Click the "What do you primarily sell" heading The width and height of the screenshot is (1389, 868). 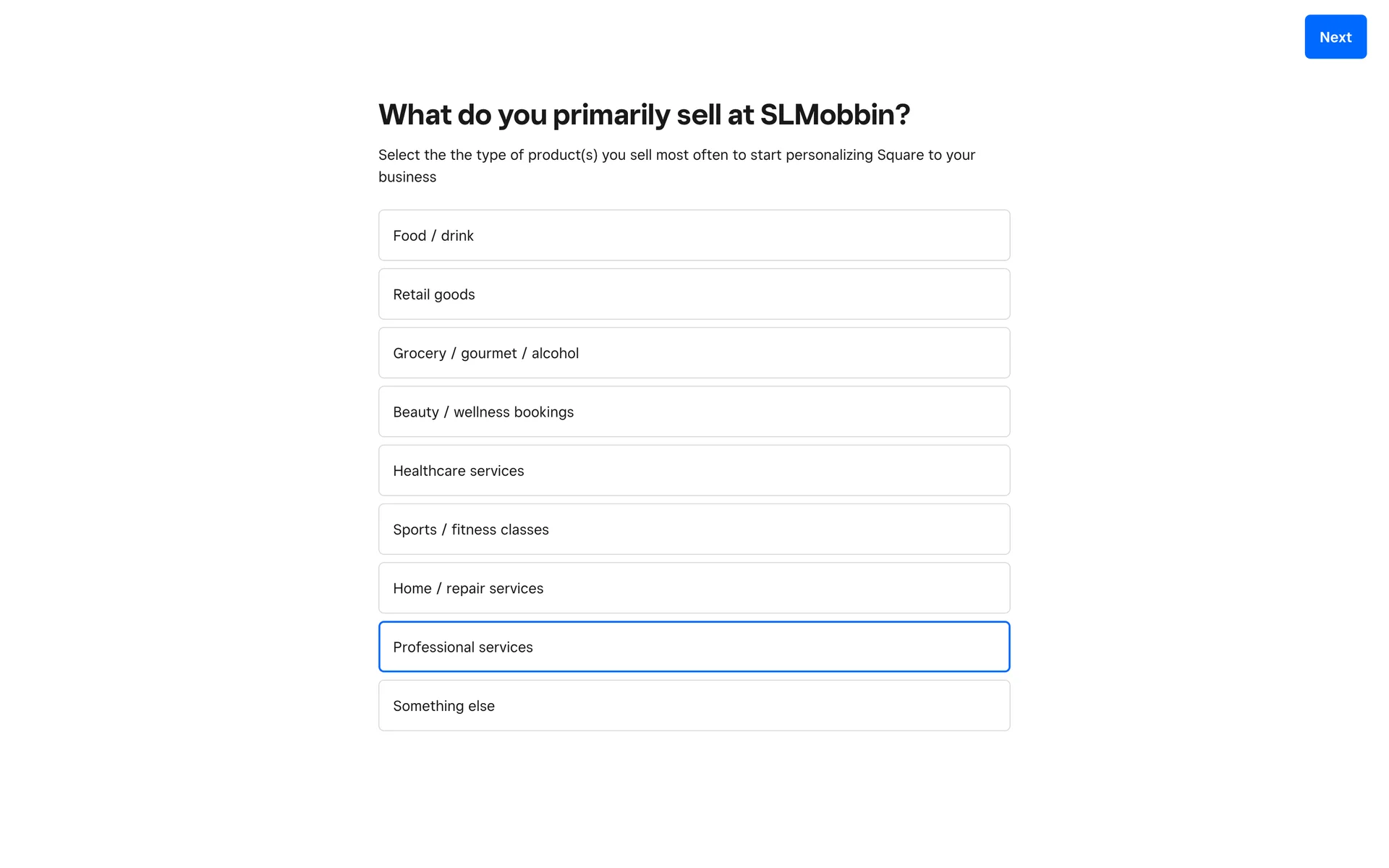click(644, 114)
